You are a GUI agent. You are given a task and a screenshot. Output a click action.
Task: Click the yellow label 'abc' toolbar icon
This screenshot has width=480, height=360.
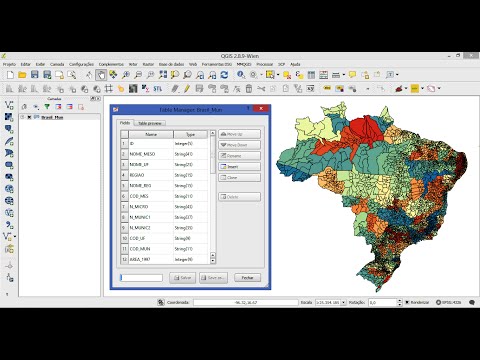point(327,88)
